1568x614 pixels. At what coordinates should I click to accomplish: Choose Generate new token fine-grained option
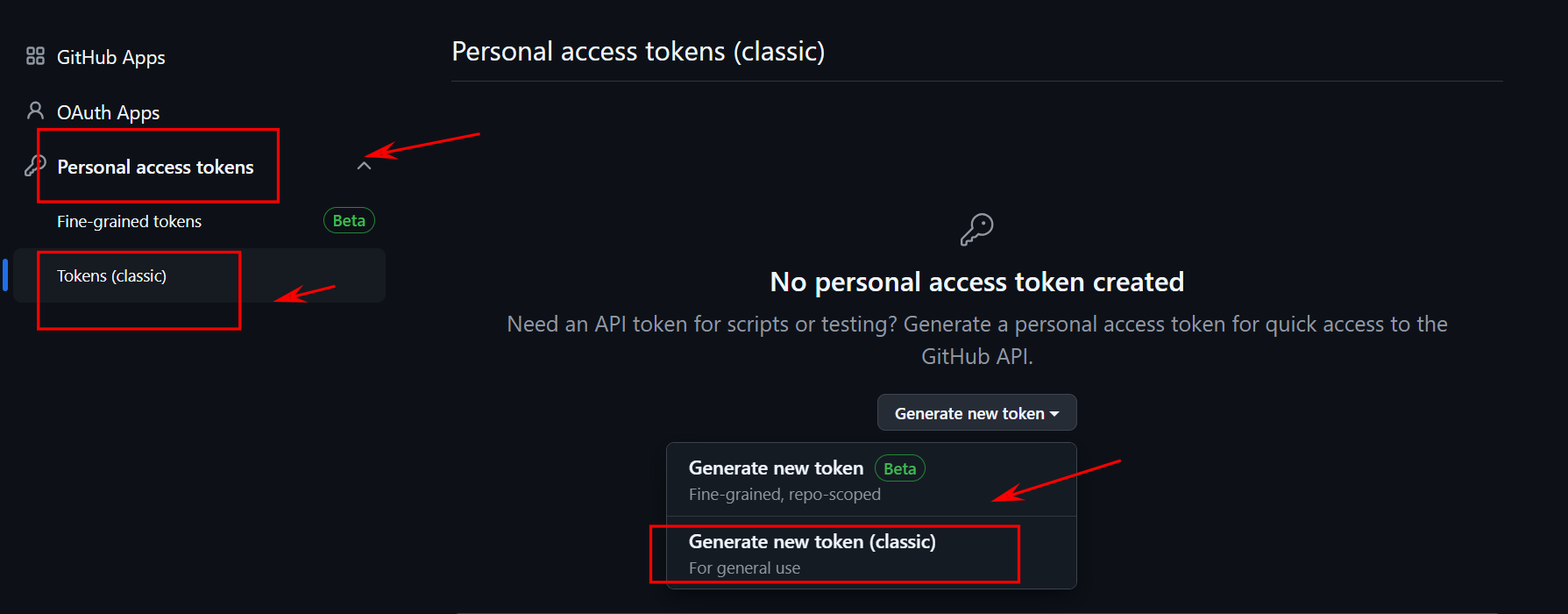coord(871,480)
